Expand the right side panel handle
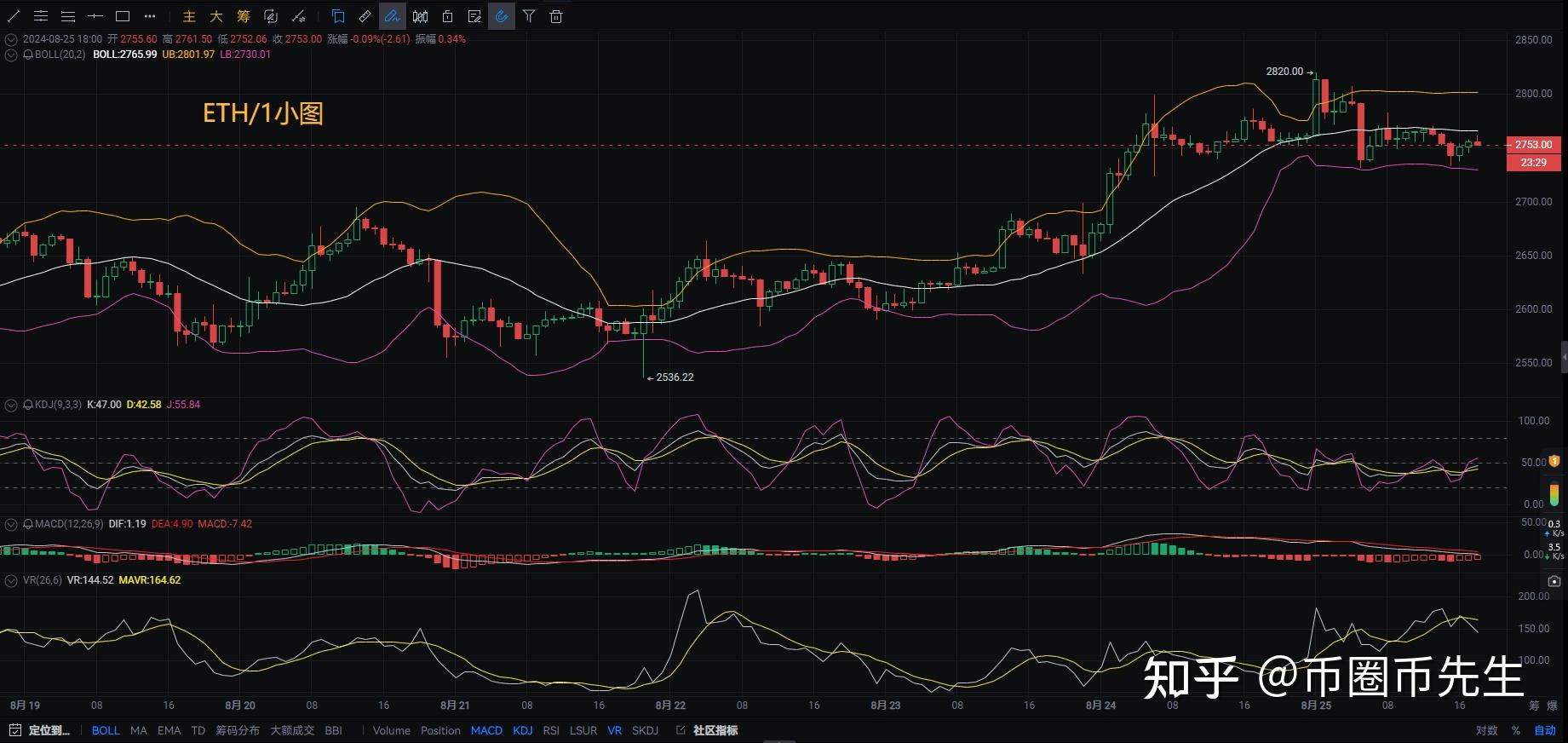Screen dimensions: 1568x743 [1564, 356]
